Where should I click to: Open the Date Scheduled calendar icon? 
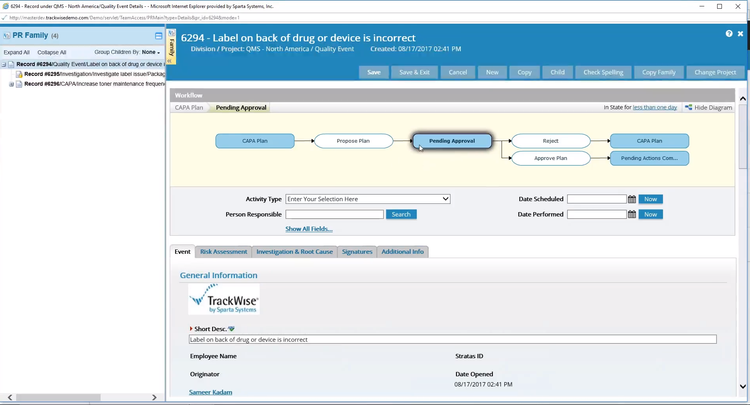[632, 199]
